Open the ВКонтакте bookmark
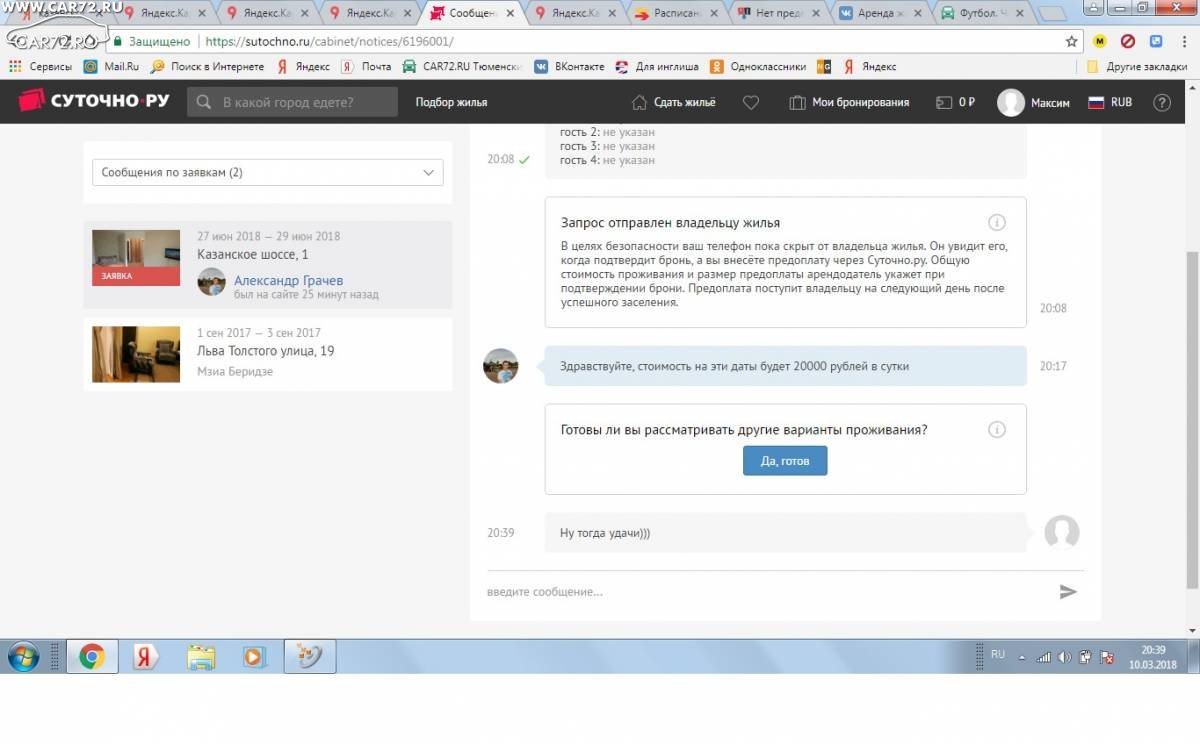Viewport: 1200px width, 744px height. click(x=570, y=66)
